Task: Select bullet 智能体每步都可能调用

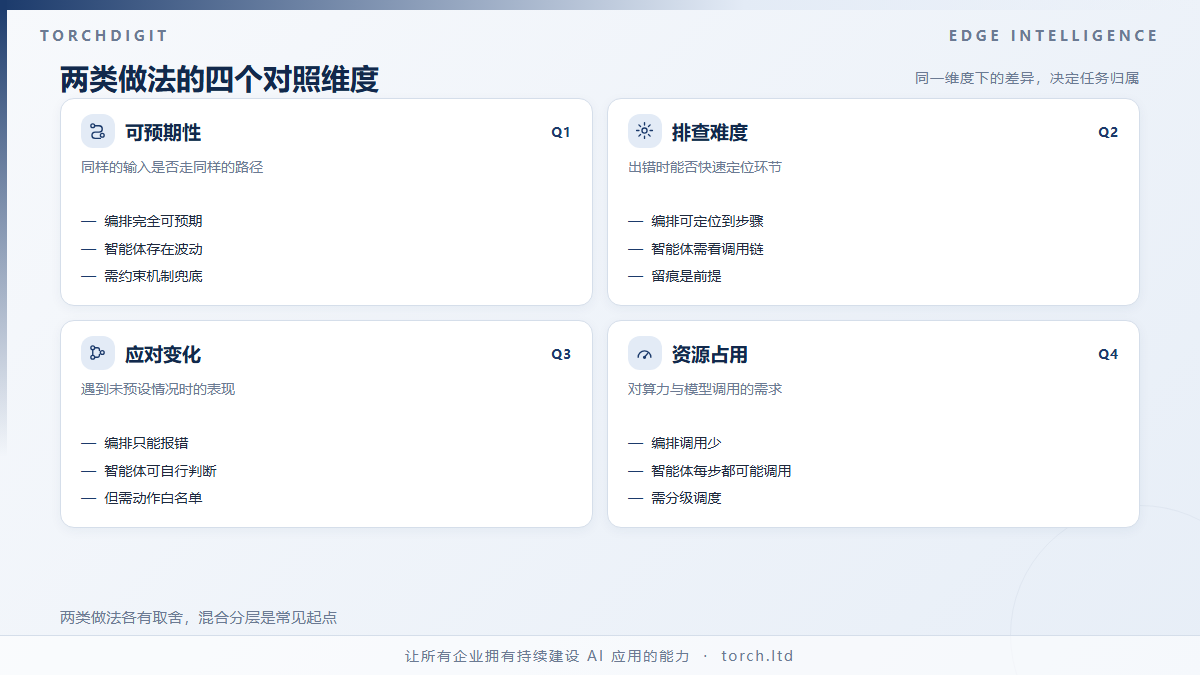Action: pyautogui.click(x=721, y=471)
